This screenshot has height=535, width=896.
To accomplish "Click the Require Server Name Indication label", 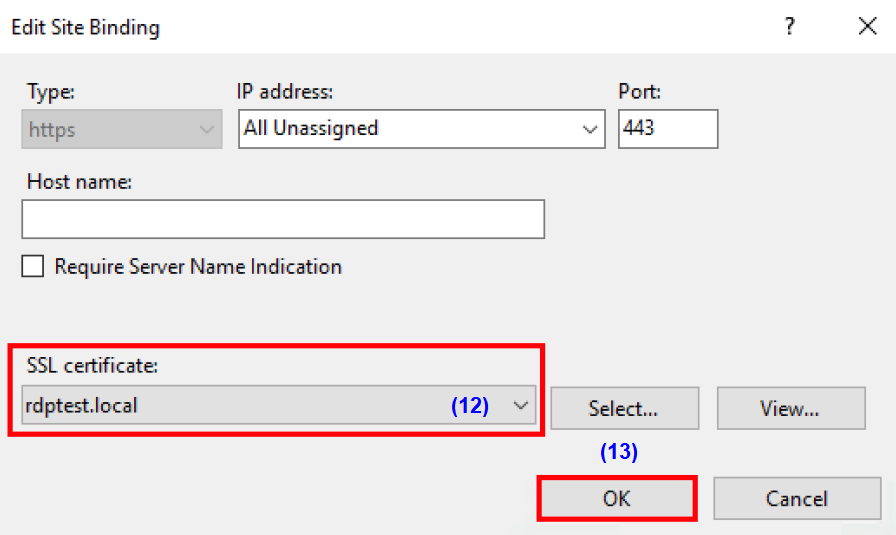I will click(x=198, y=267).
